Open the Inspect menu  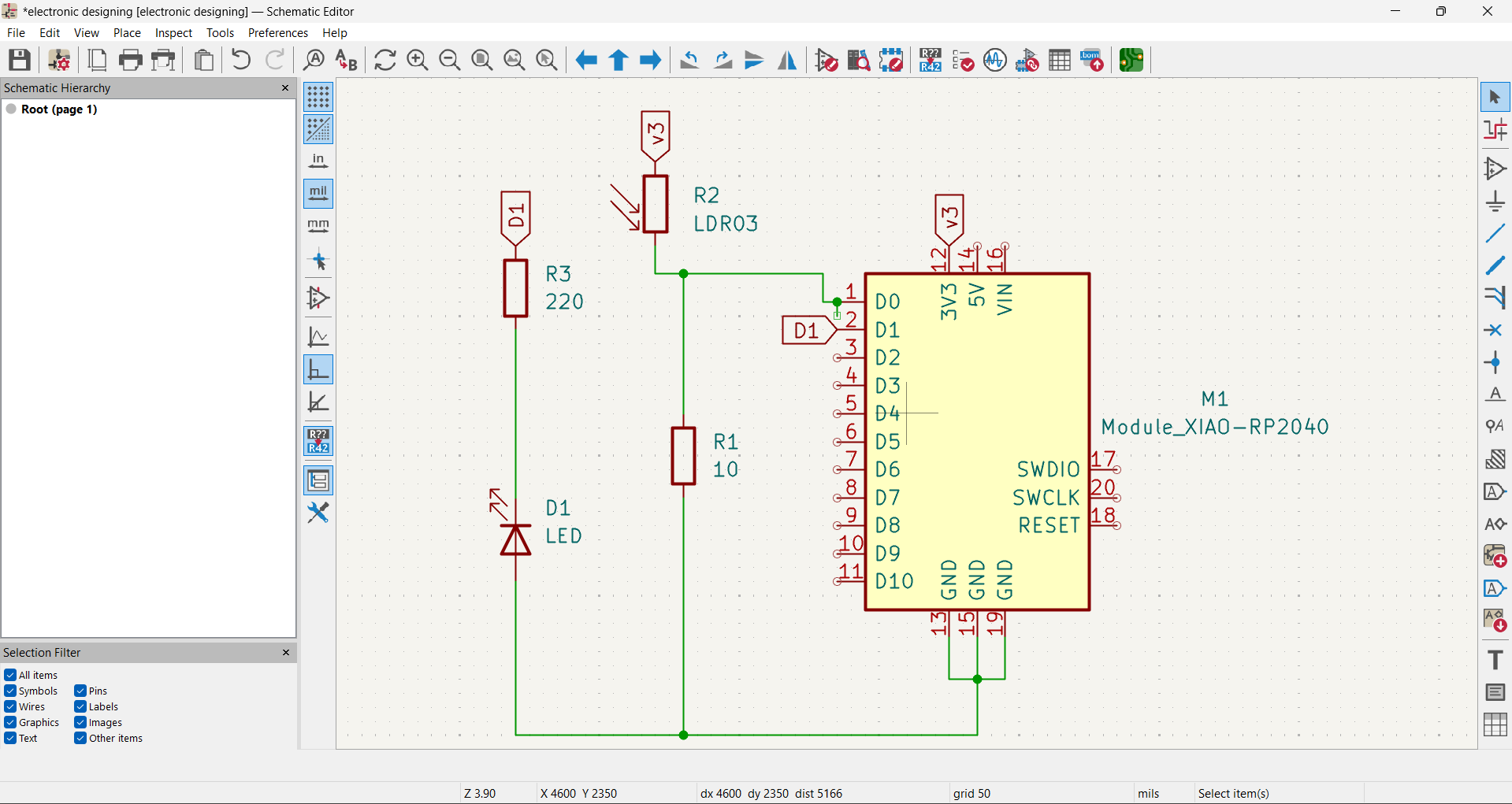coord(173,33)
